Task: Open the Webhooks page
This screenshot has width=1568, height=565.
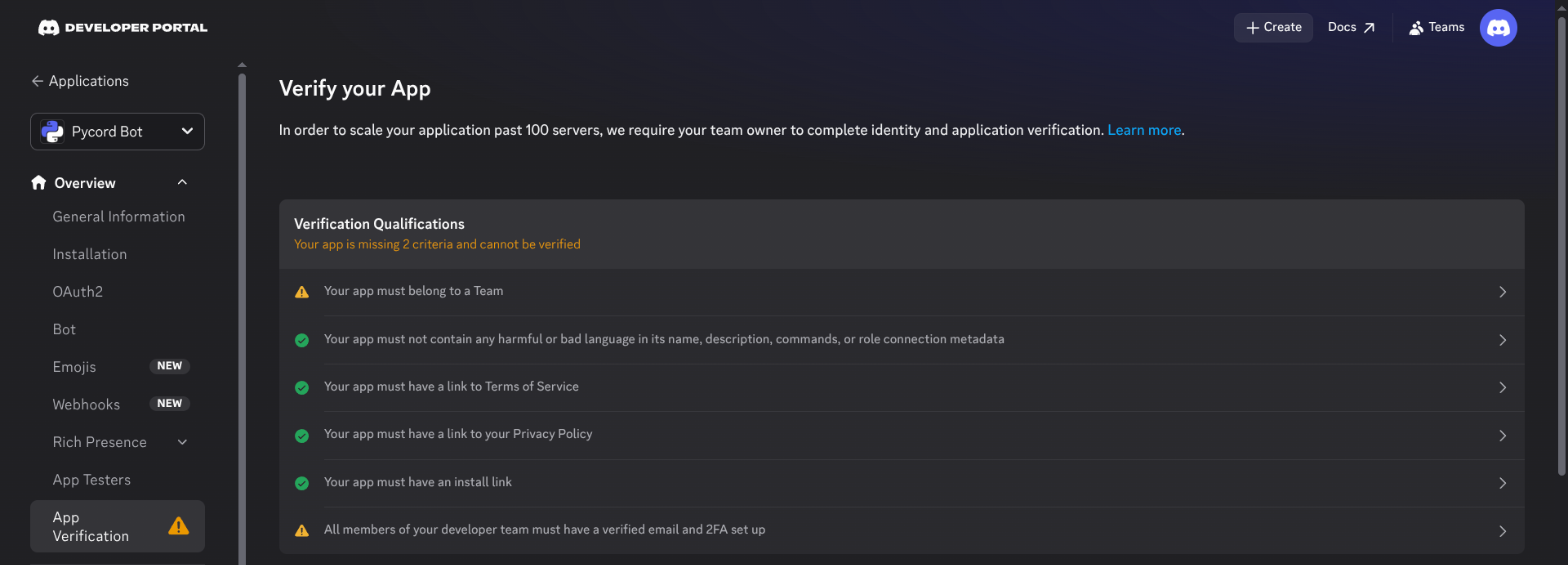Action: coord(86,404)
